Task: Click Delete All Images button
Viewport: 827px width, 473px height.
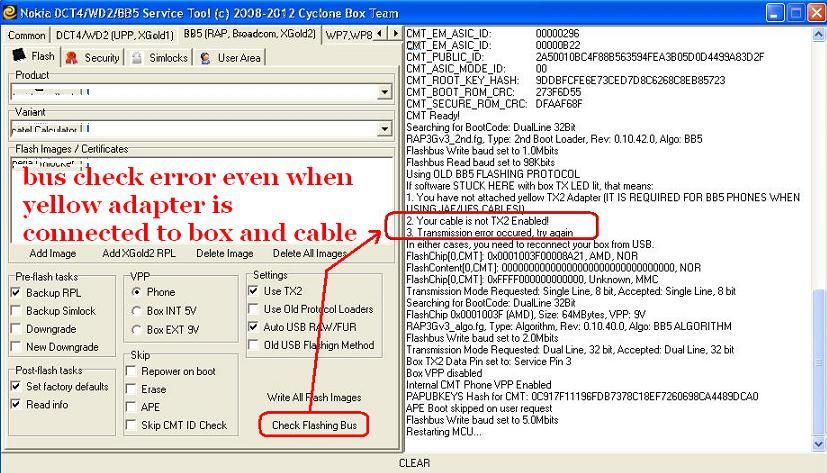Action: coord(310,253)
